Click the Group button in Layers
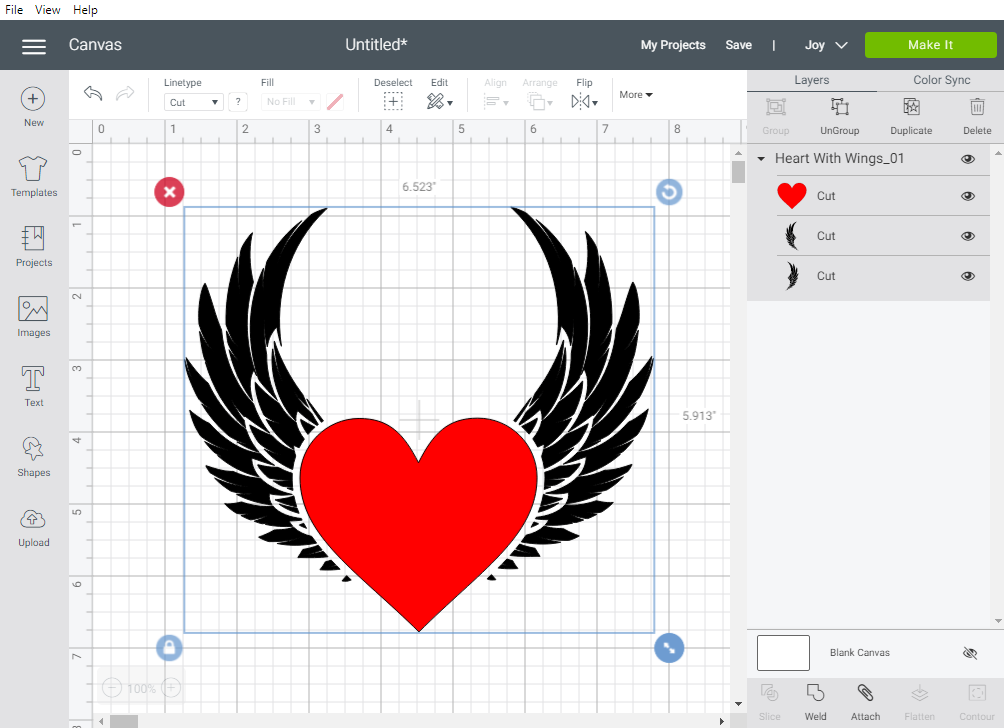Screen dimensions: 1004x728 click(775, 116)
